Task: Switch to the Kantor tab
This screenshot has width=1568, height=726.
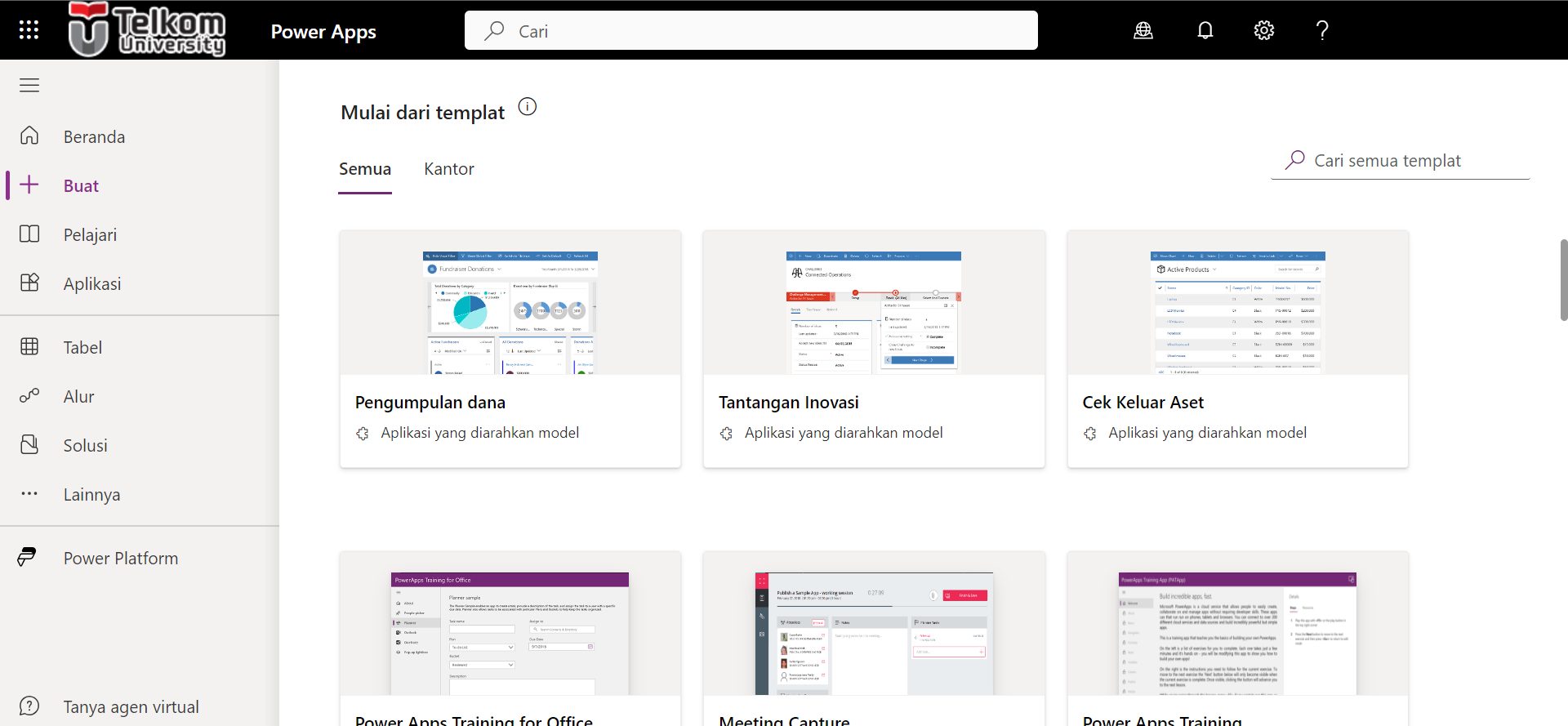Action: pyautogui.click(x=448, y=169)
